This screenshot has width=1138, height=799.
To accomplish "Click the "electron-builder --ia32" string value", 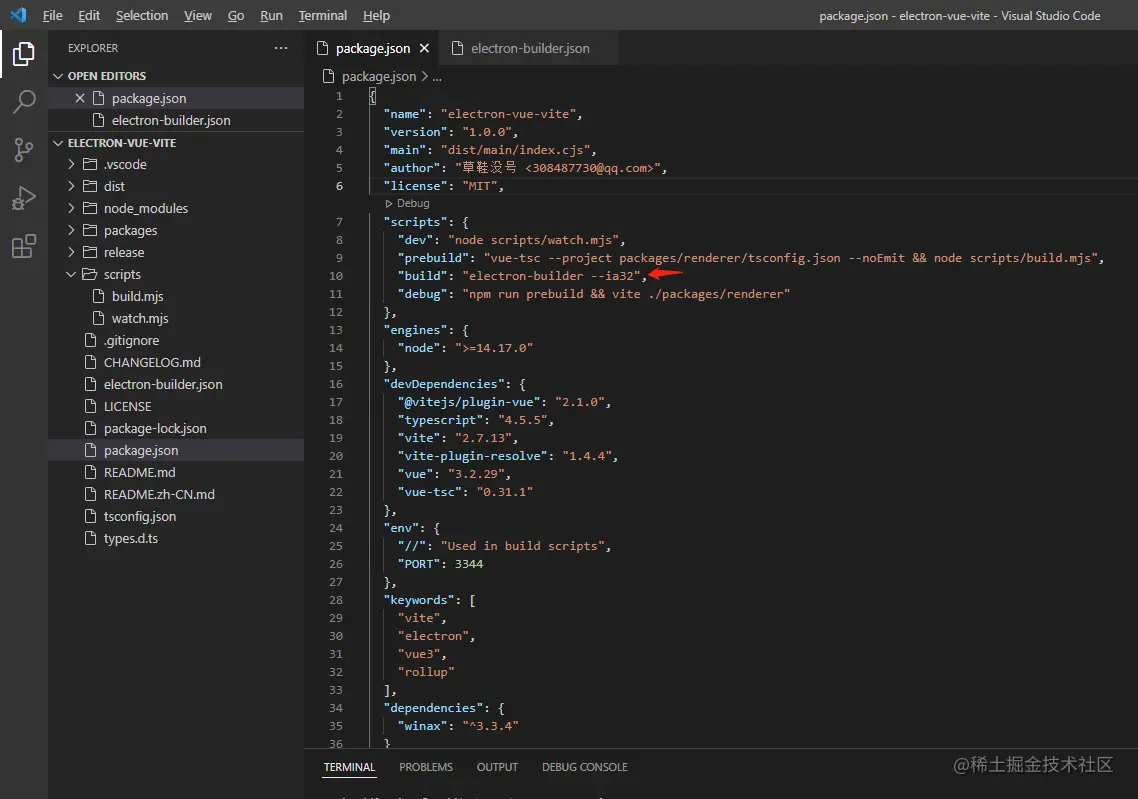I will 554,276.
